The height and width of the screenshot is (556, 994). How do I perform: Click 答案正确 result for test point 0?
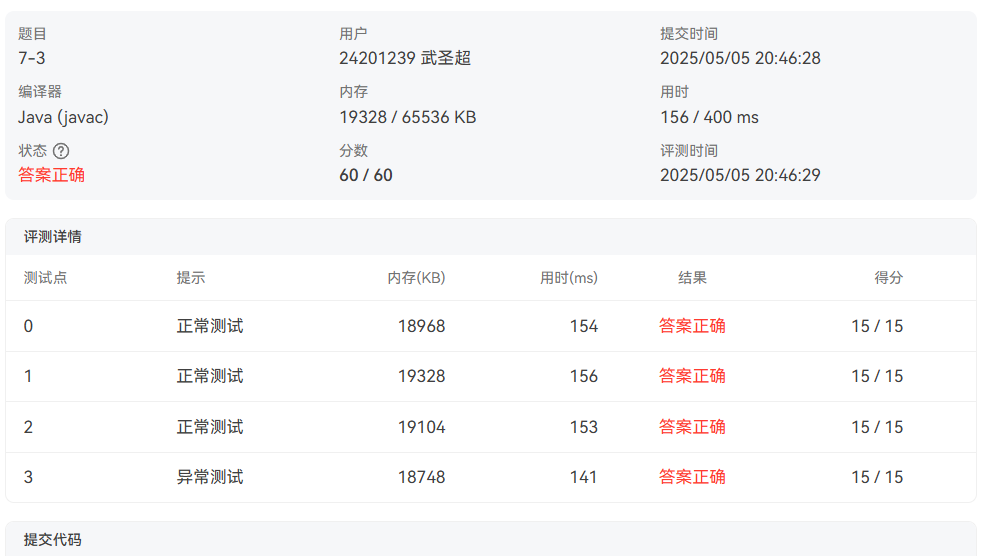point(692,326)
